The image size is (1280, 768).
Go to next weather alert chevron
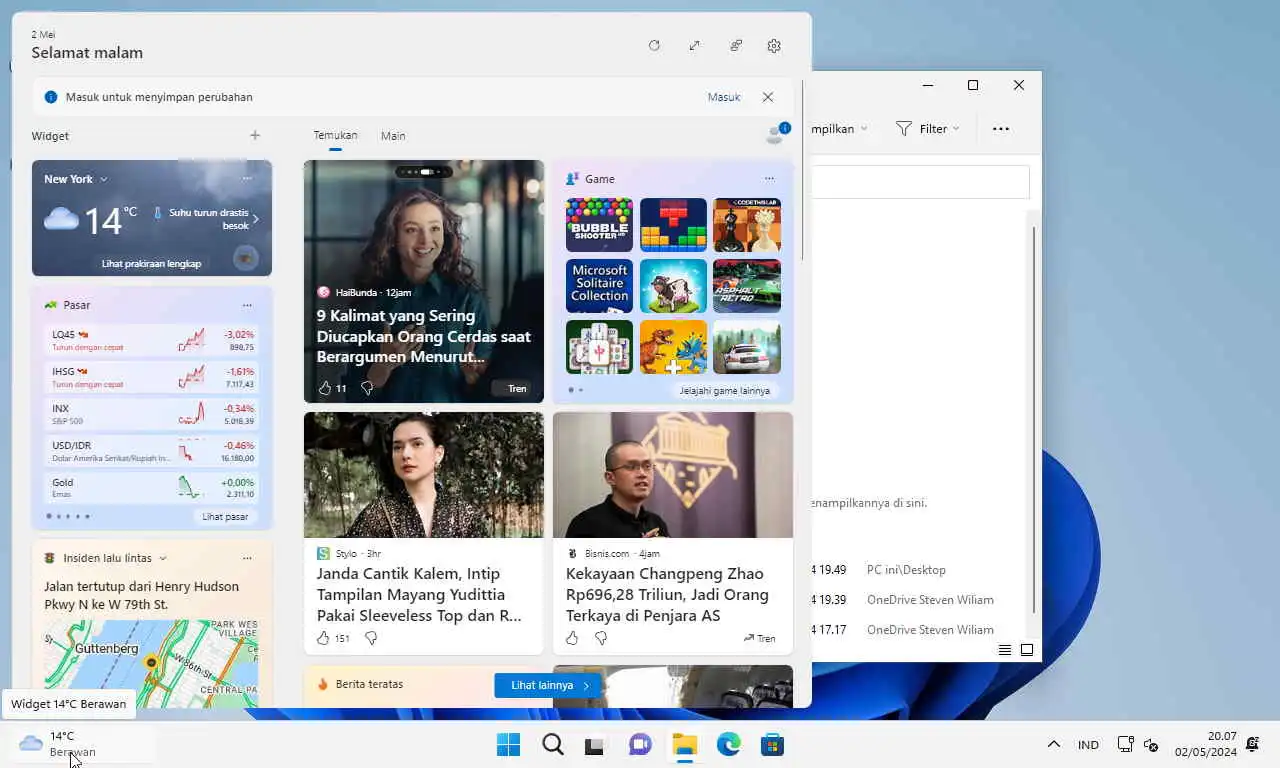click(256, 219)
